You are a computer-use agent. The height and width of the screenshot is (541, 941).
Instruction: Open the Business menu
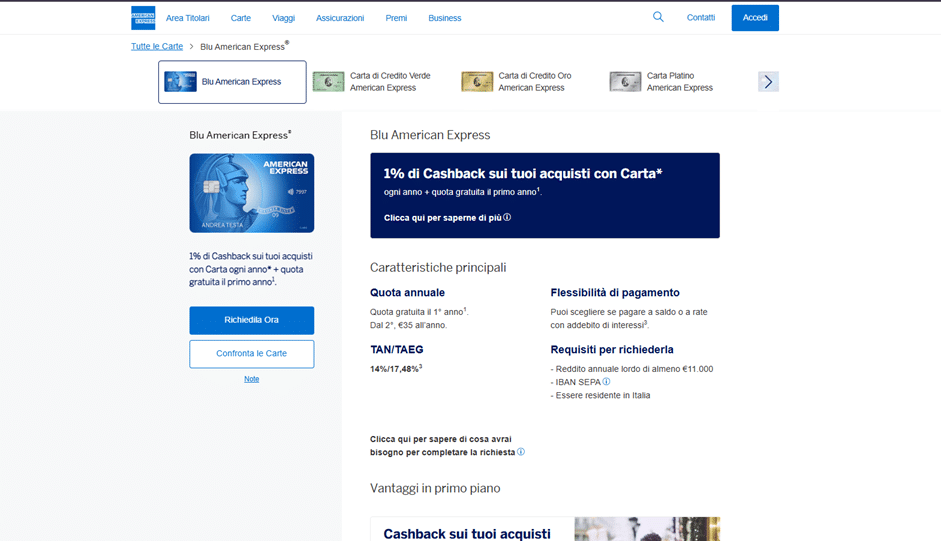pyautogui.click(x=445, y=18)
